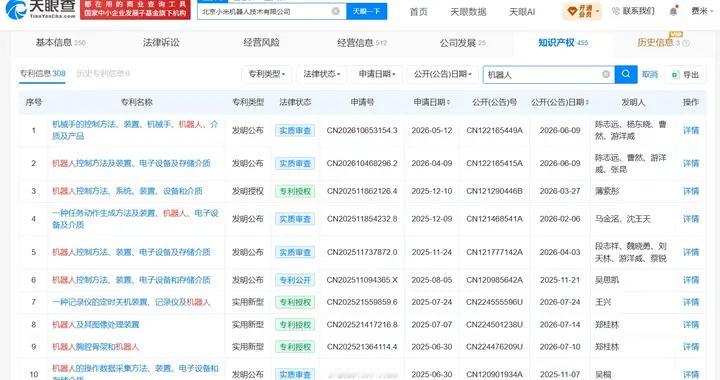Open 天眼AI in the top navigation
The image size is (720, 380).
[x=522, y=11]
